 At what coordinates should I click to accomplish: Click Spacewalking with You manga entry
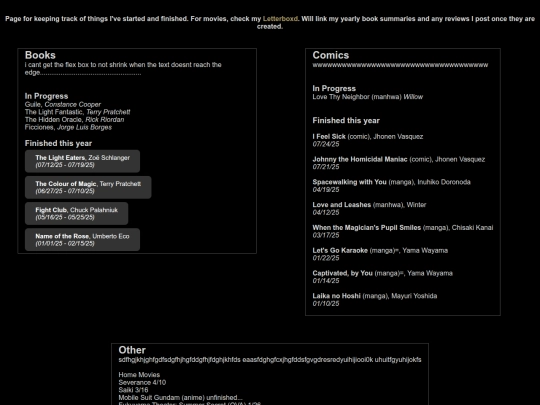click(x=392, y=182)
